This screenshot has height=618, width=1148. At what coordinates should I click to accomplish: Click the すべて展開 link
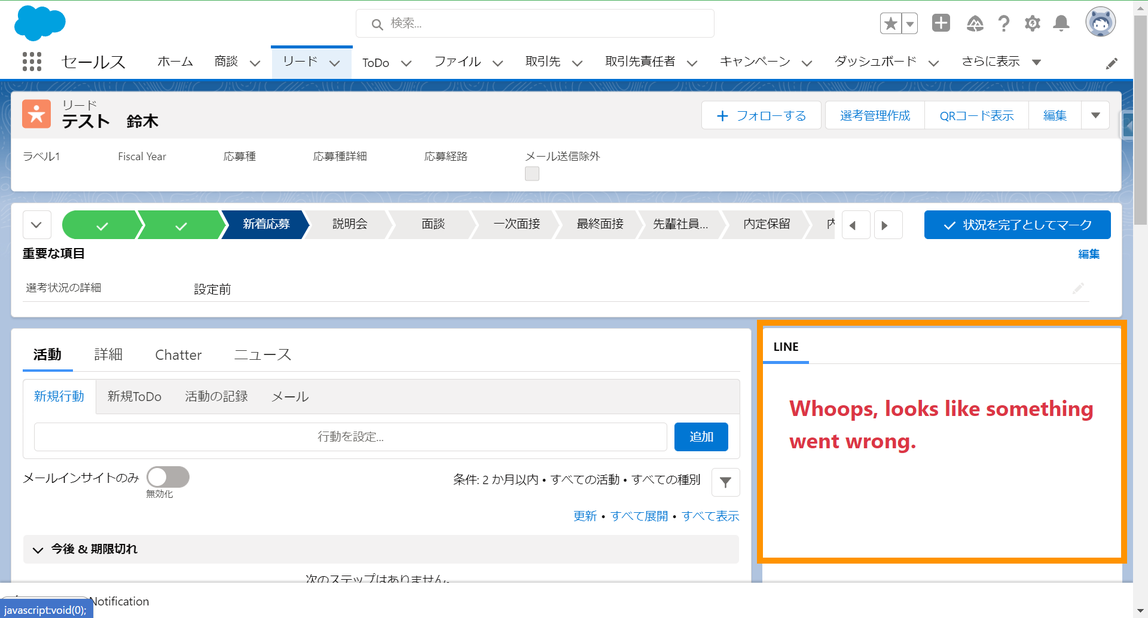coord(641,515)
